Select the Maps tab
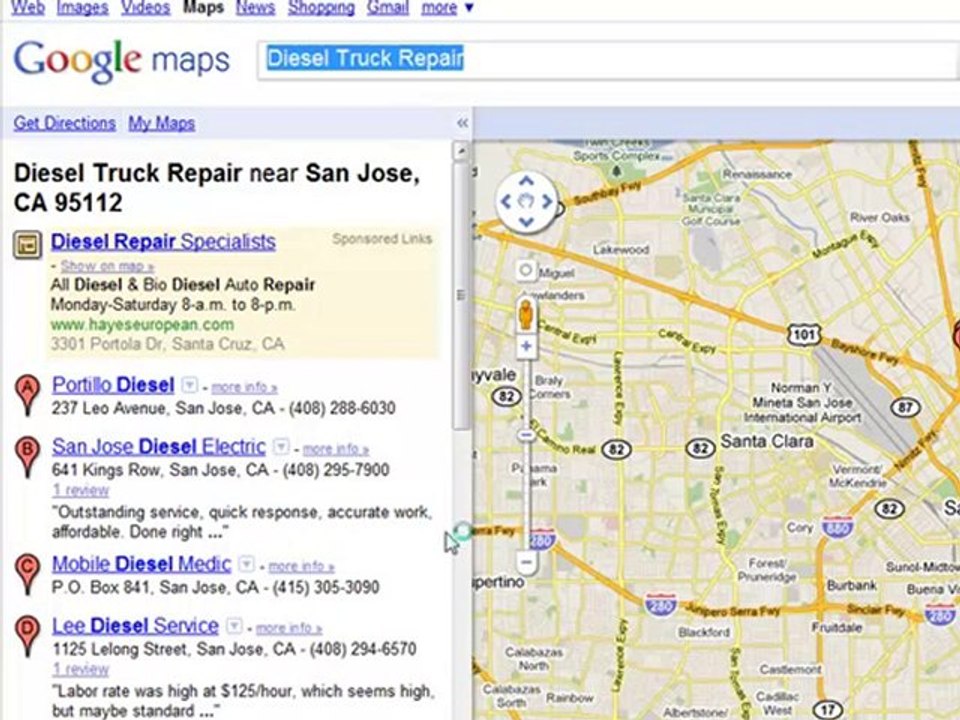This screenshot has height=720, width=960. pyautogui.click(x=203, y=7)
